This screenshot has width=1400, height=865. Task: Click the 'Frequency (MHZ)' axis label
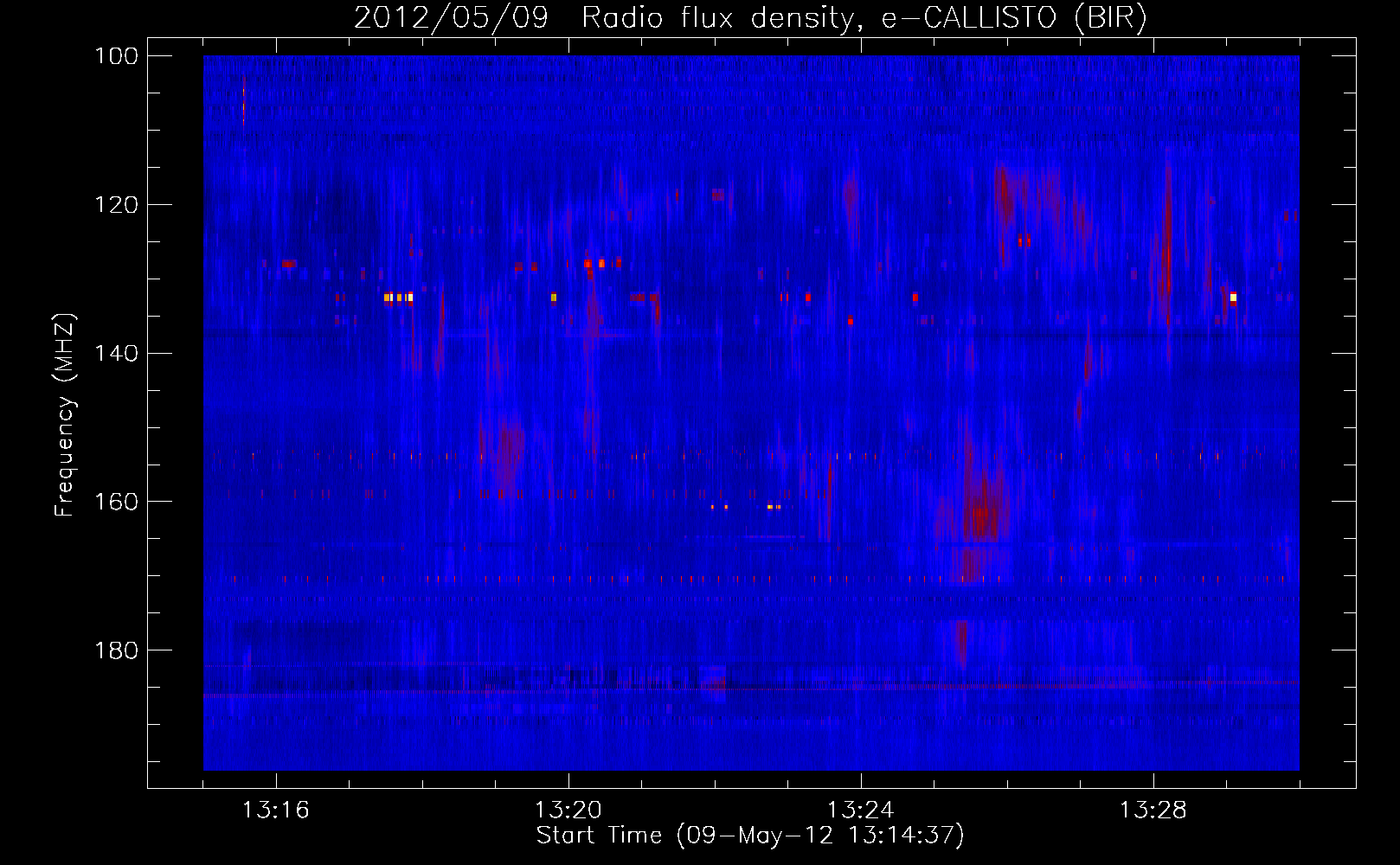click(x=65, y=414)
